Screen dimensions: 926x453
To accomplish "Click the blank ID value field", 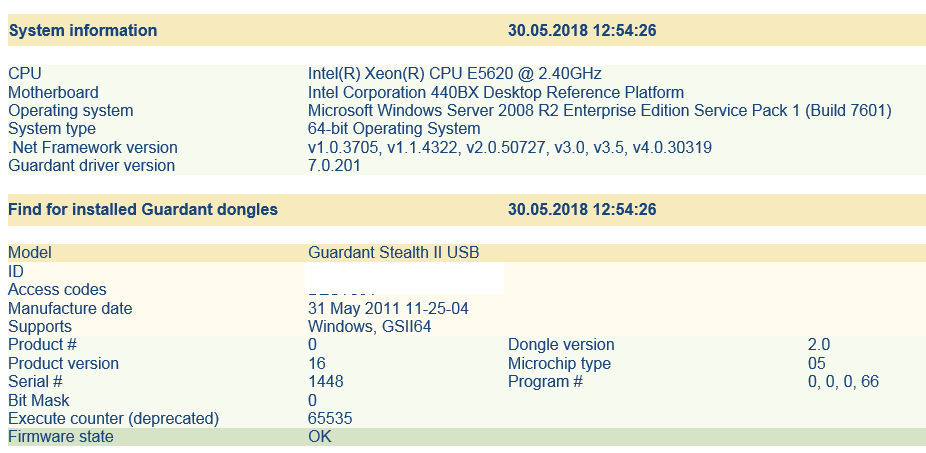I will tap(404, 272).
